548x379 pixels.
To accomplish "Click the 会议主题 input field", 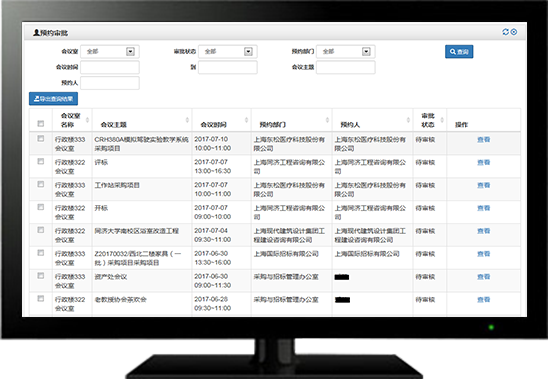I will click(346, 67).
